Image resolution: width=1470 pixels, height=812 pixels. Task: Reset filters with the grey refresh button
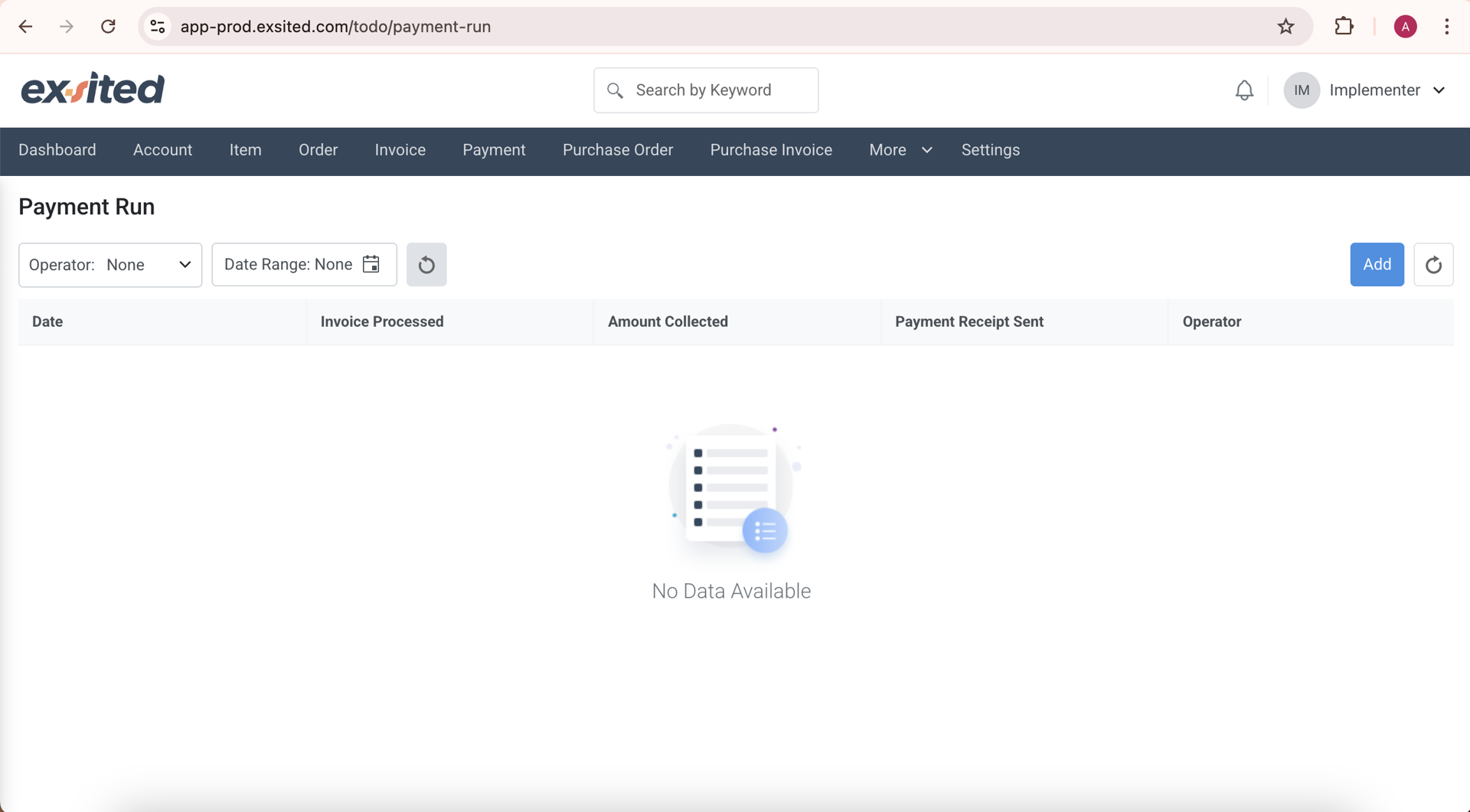426,265
